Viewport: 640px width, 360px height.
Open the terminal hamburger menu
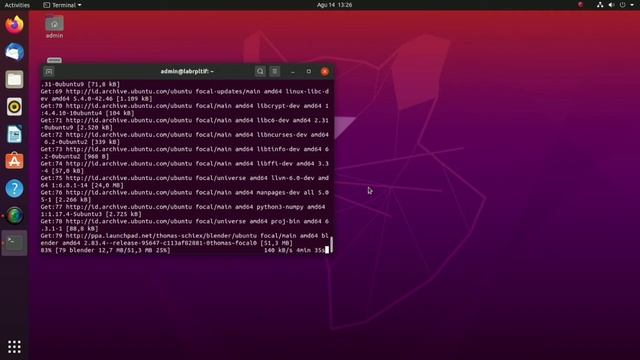click(x=275, y=71)
